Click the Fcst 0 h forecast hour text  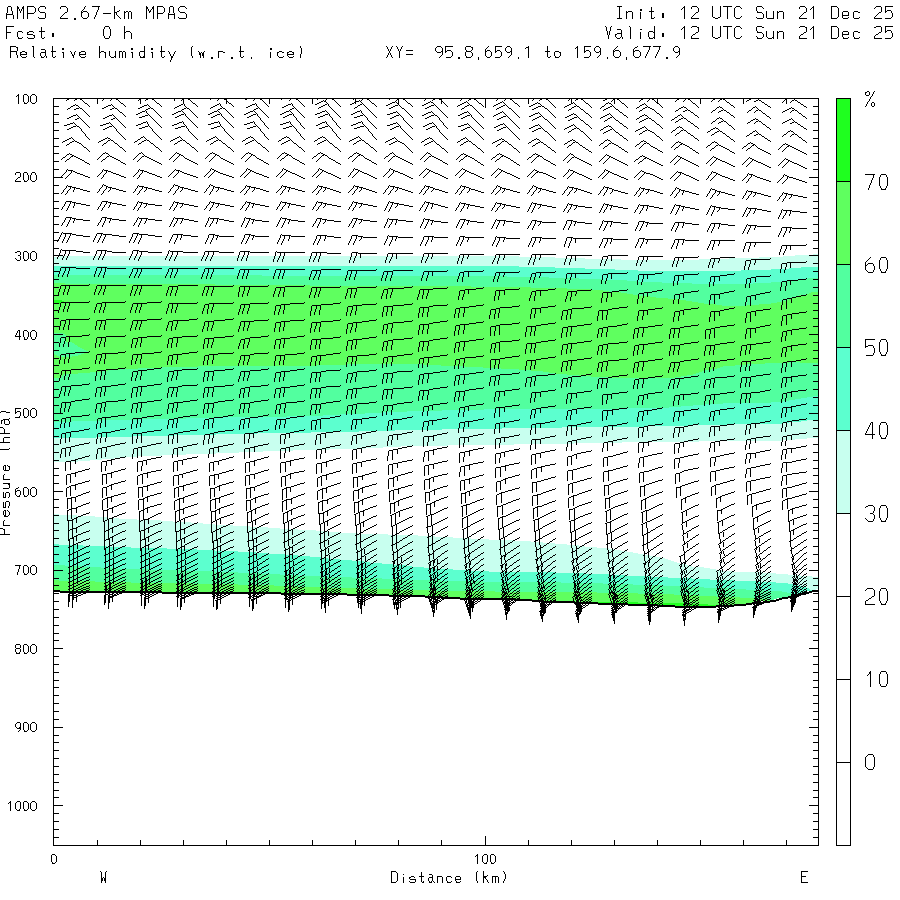(x=69, y=33)
